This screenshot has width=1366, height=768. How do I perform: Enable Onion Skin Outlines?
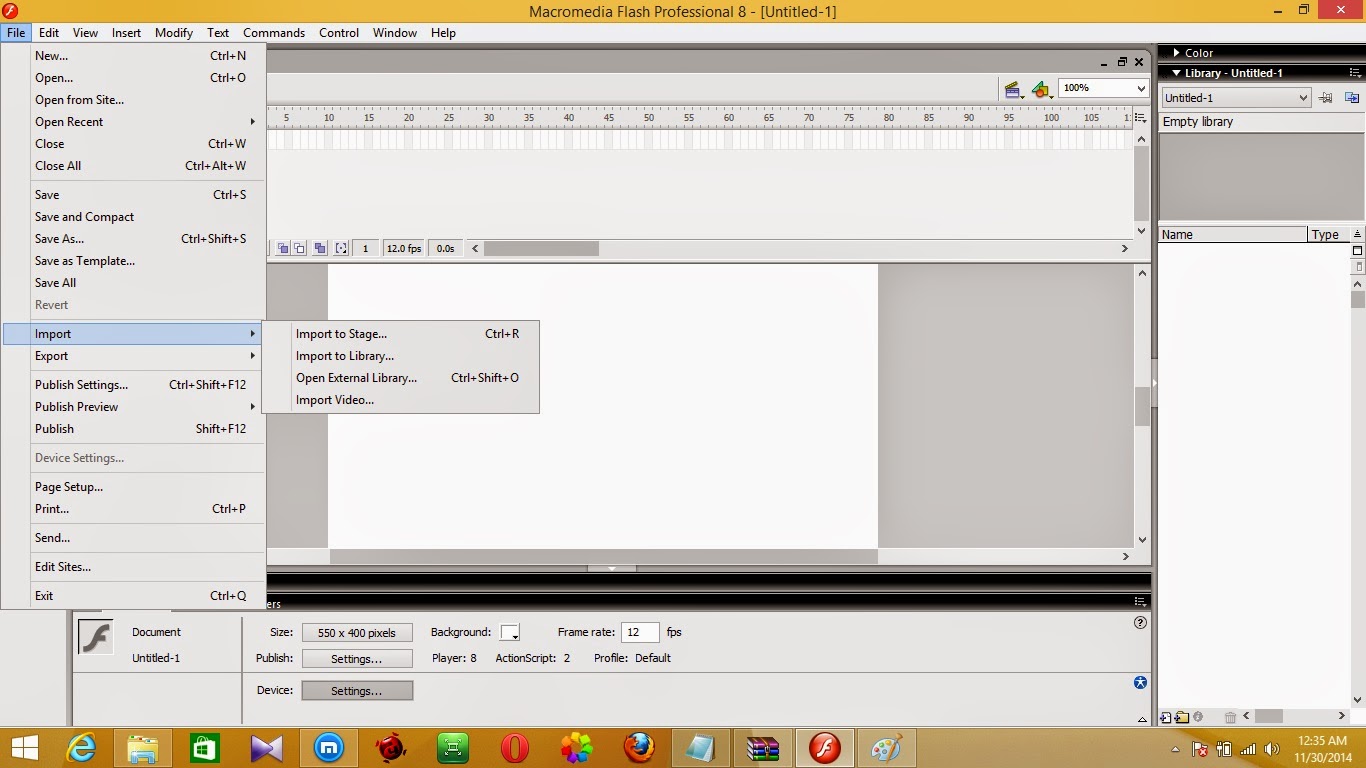pos(301,248)
